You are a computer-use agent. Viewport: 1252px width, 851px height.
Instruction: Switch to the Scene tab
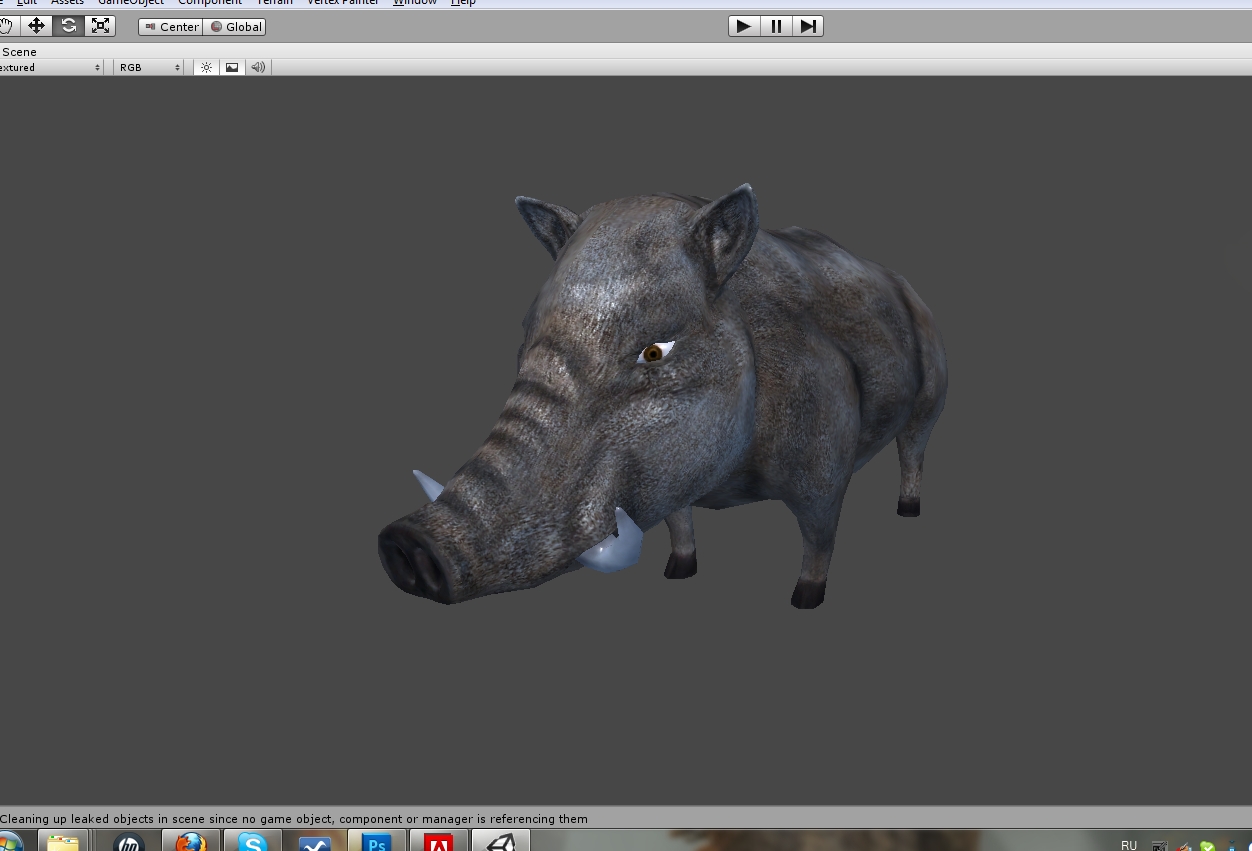point(19,52)
